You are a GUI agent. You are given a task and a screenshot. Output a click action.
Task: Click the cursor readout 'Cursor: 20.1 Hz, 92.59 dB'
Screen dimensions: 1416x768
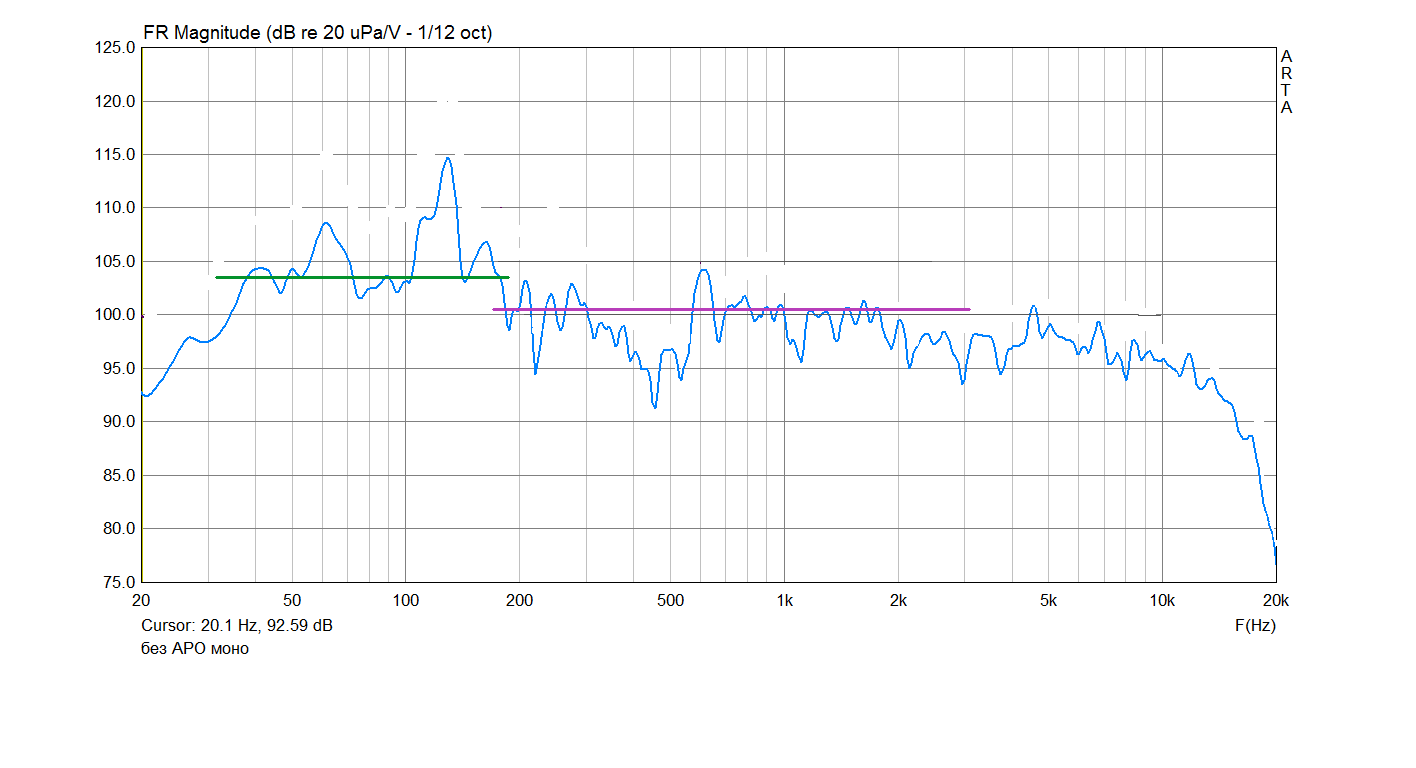point(237,626)
